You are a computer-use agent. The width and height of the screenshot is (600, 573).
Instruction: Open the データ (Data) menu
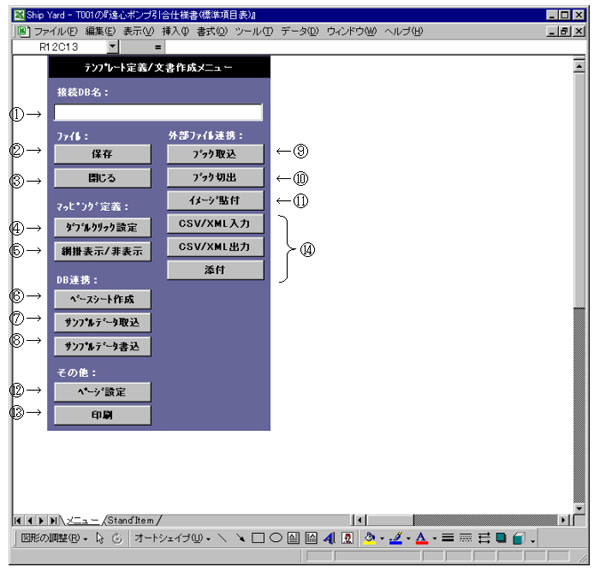[x=299, y=31]
